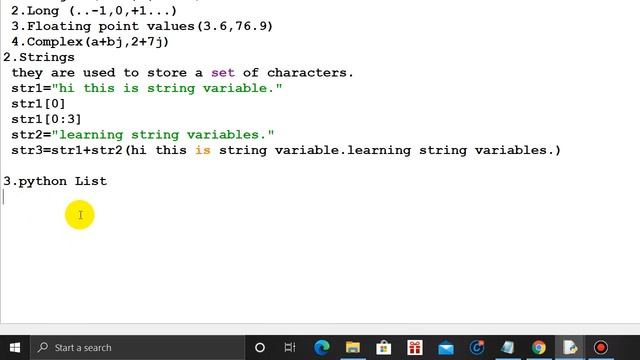Open File Explorer from taskbar
640x360 pixels.
point(353,347)
